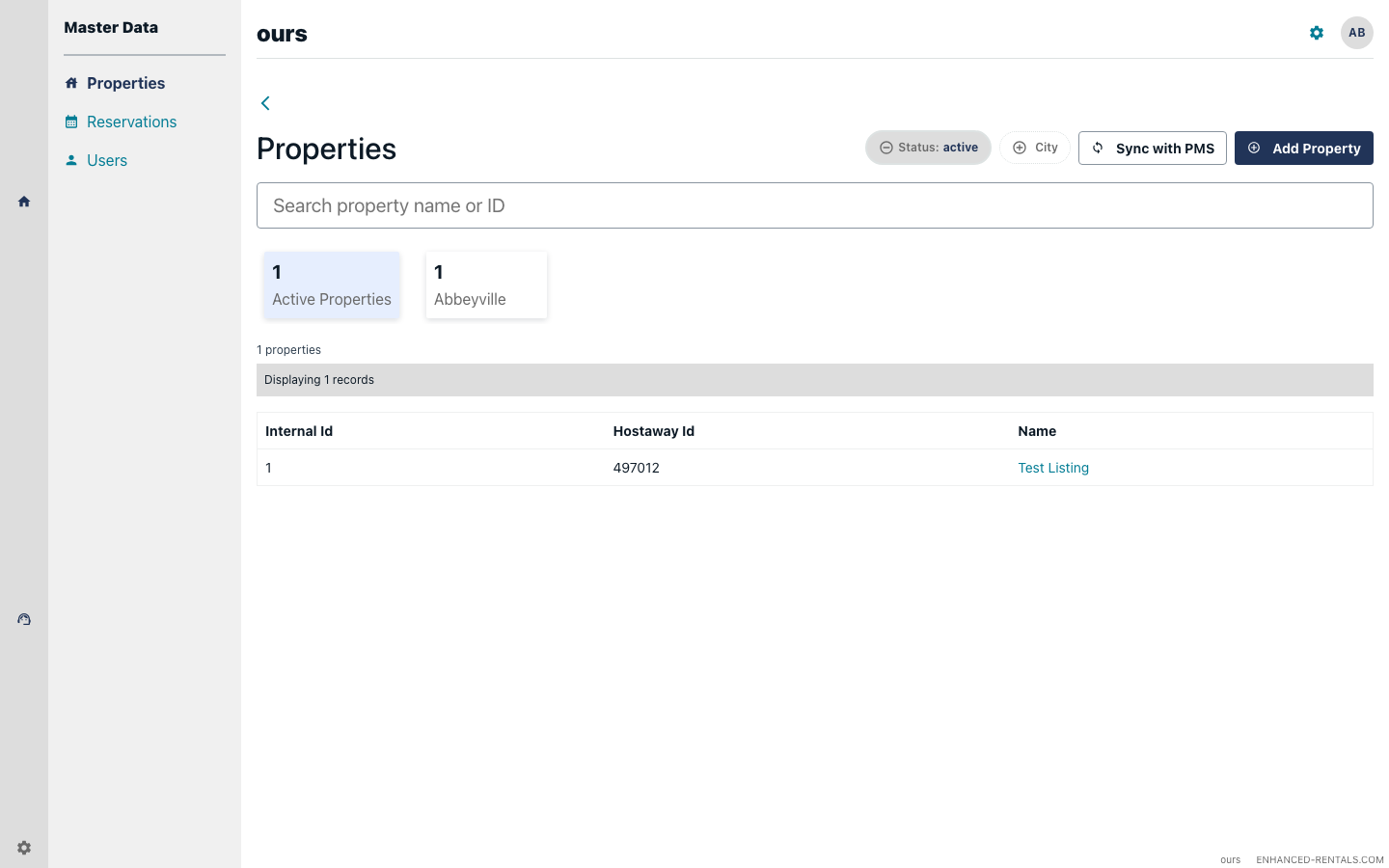Screen dimensions: 1389x868
Task: Toggle the Abbeyville city filter card
Action: coord(486,285)
